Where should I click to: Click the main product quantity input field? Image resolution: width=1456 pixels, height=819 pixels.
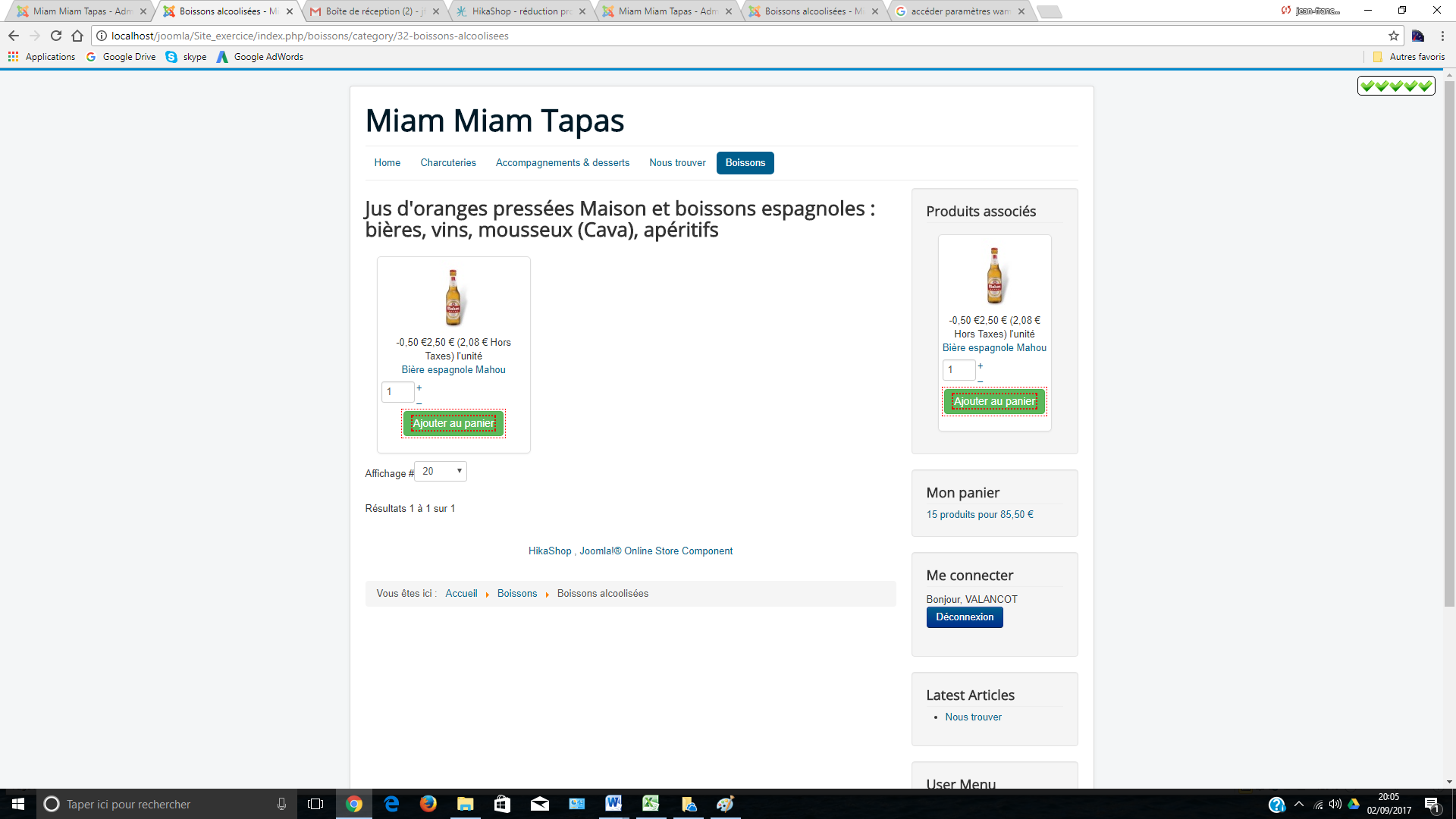[x=397, y=392]
